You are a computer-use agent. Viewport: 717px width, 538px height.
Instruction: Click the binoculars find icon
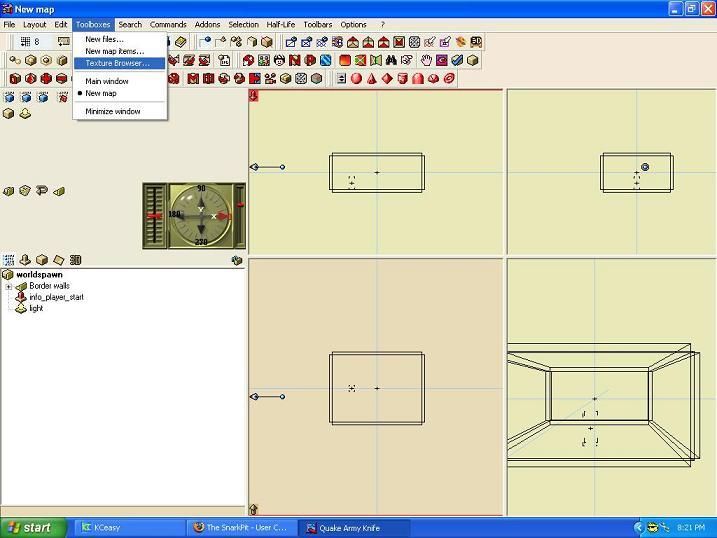[392, 61]
